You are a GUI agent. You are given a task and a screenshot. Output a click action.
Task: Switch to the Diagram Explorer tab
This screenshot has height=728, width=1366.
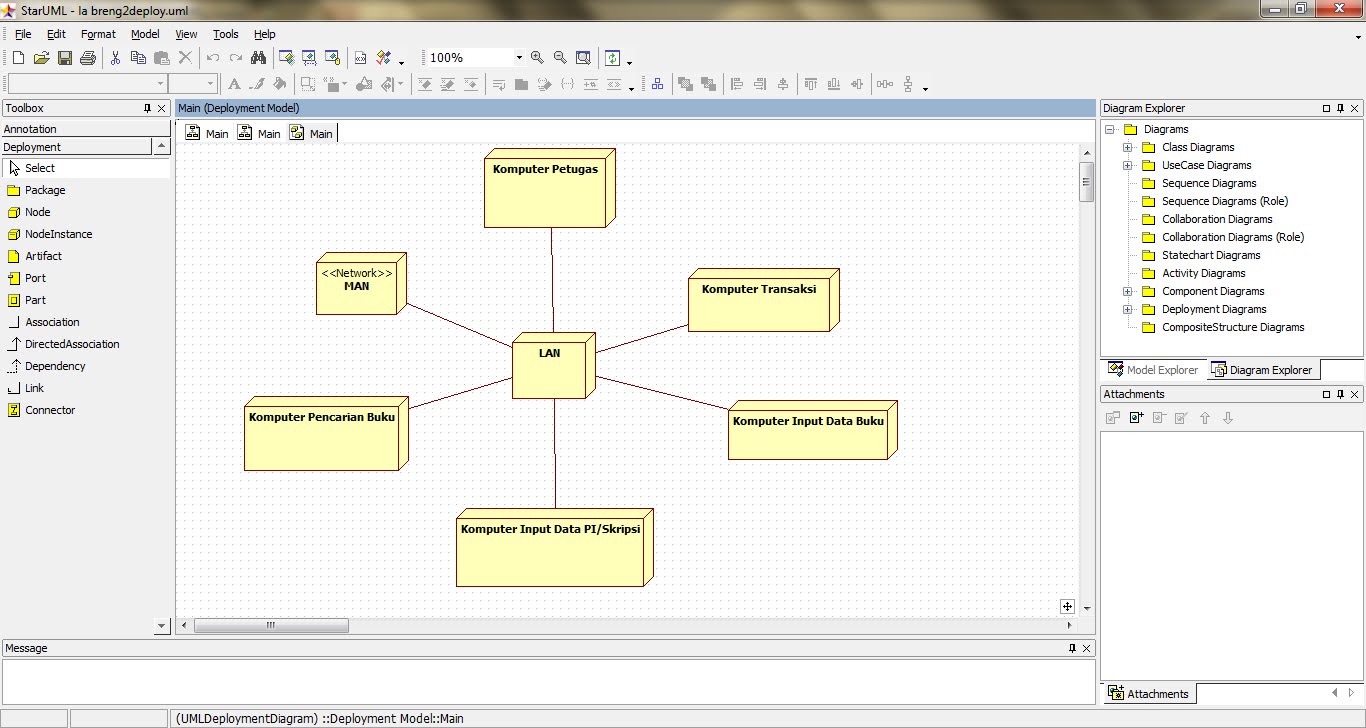1262,370
